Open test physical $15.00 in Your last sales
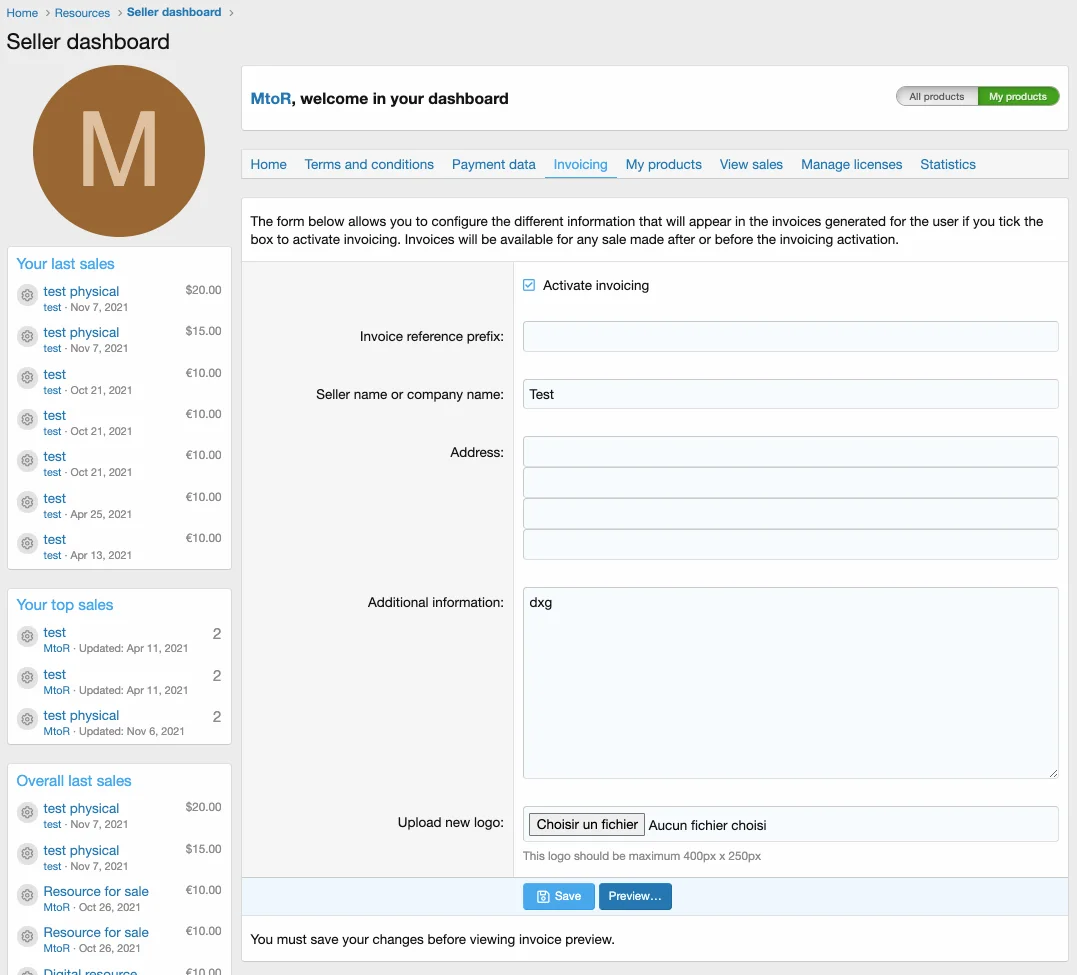This screenshot has height=975, width=1077. [x=81, y=333]
